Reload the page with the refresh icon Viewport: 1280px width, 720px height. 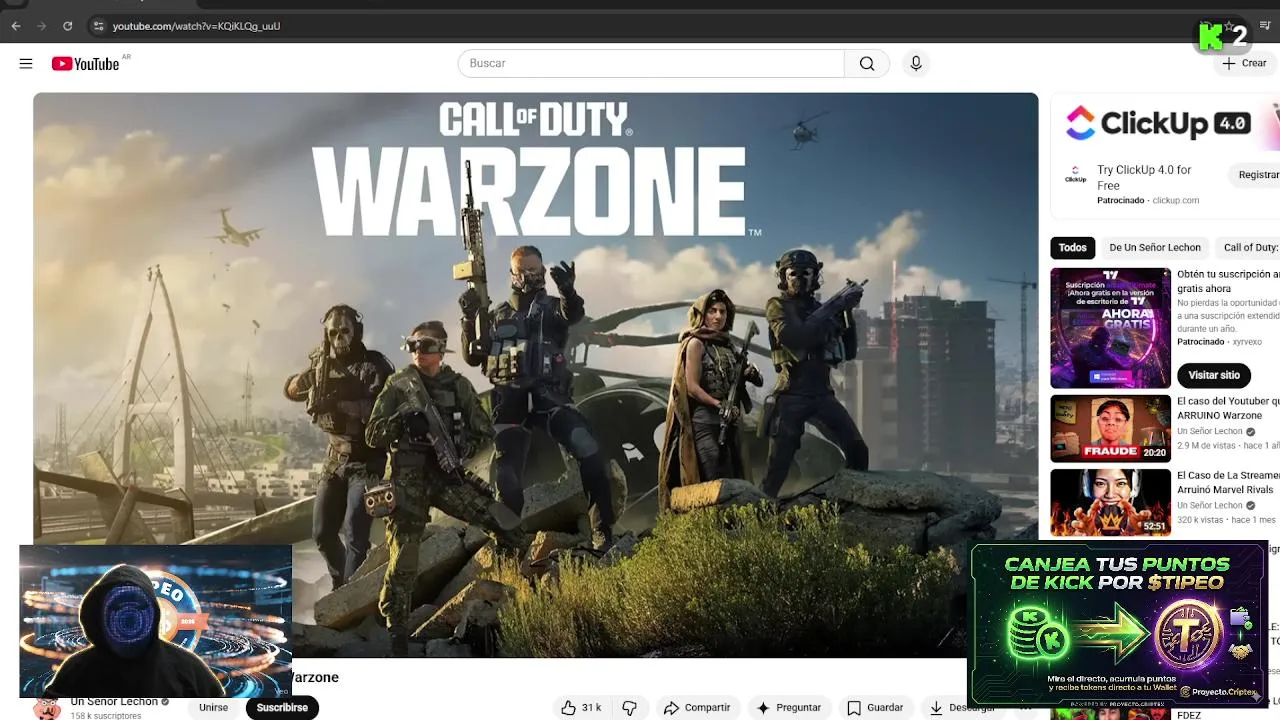(x=68, y=26)
